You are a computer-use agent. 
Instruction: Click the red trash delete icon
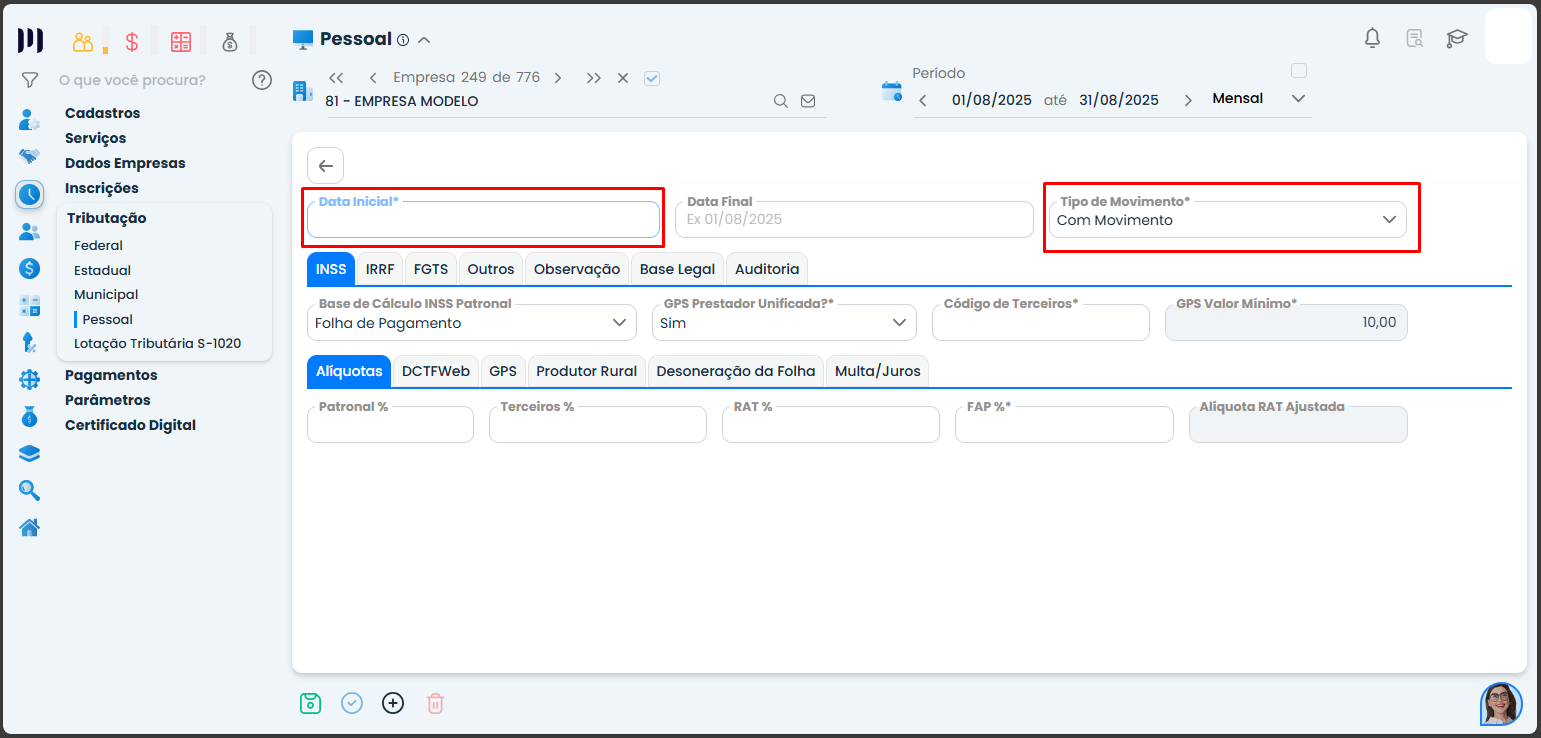coord(435,703)
